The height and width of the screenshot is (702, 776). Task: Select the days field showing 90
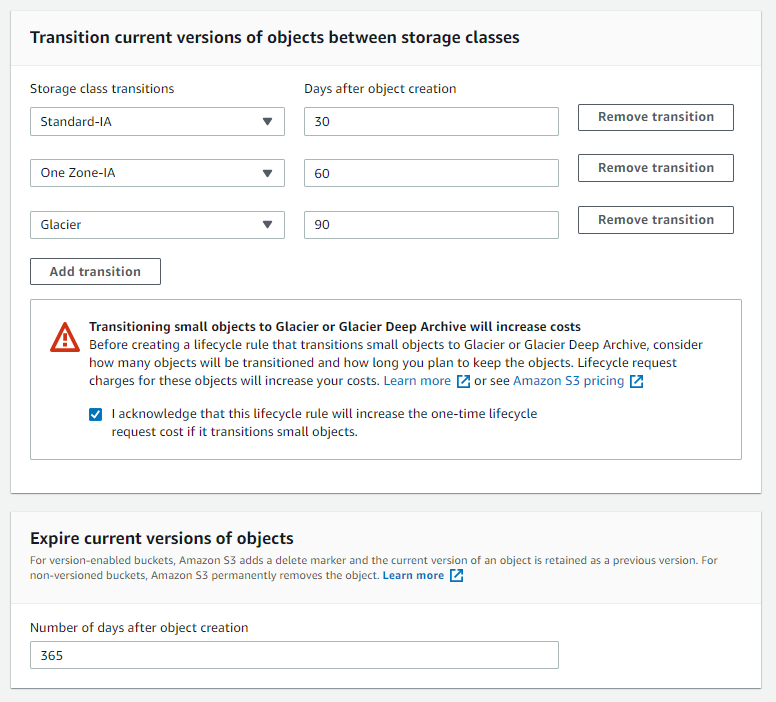431,225
